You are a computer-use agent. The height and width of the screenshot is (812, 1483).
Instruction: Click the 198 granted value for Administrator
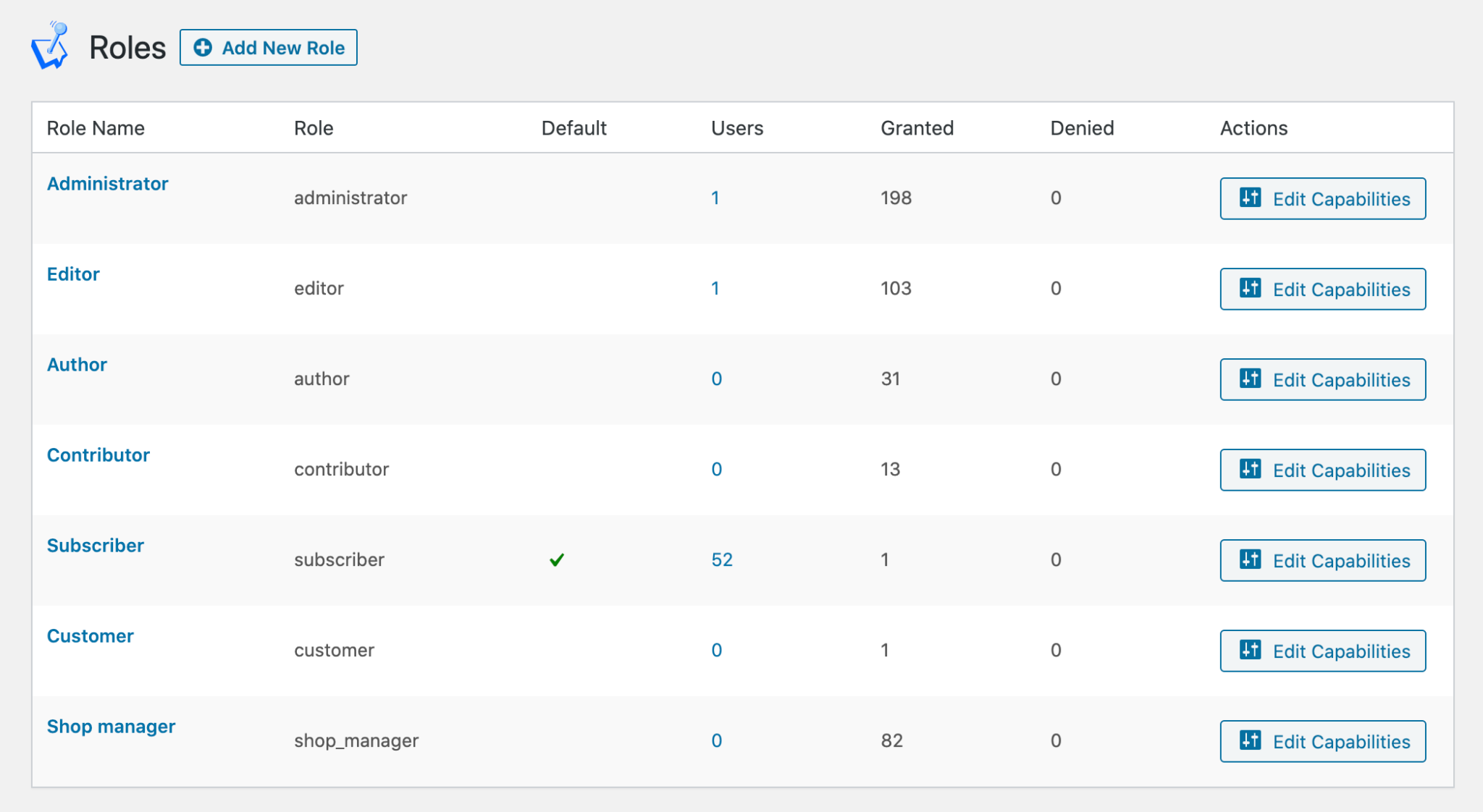(x=896, y=198)
